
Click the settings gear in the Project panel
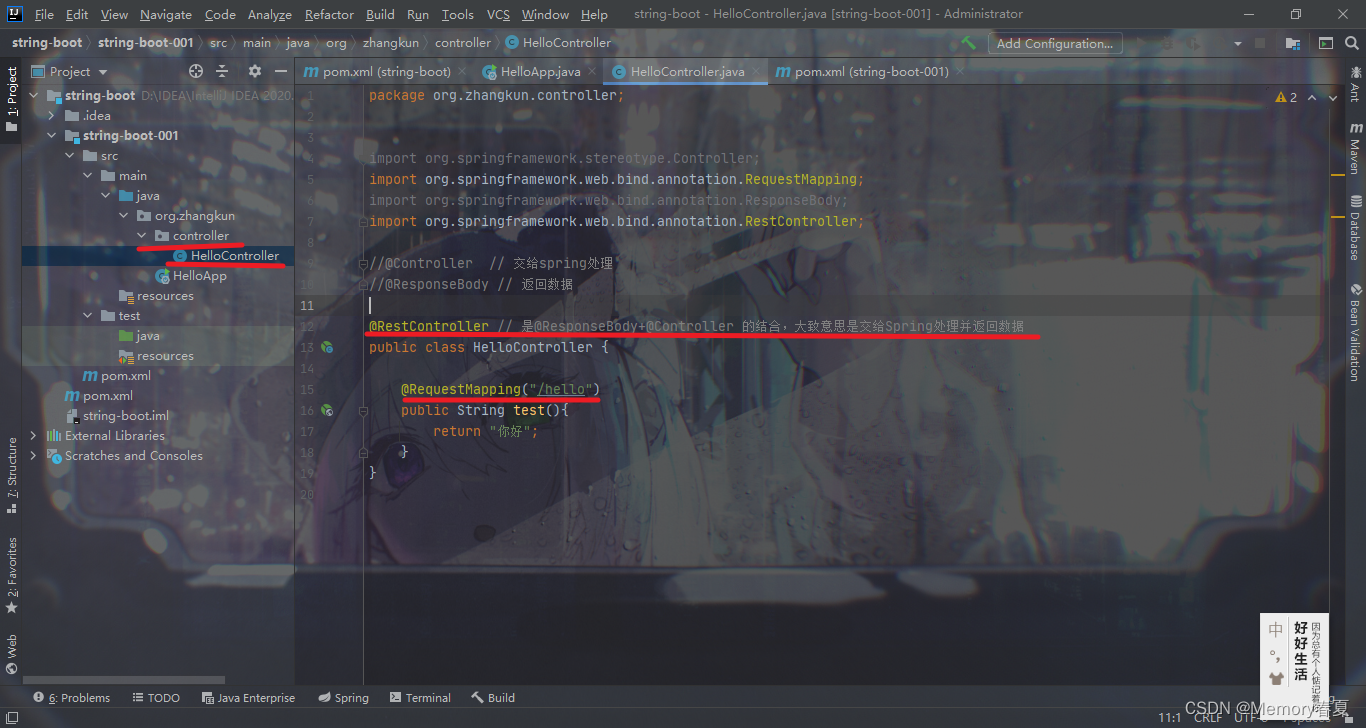click(255, 71)
